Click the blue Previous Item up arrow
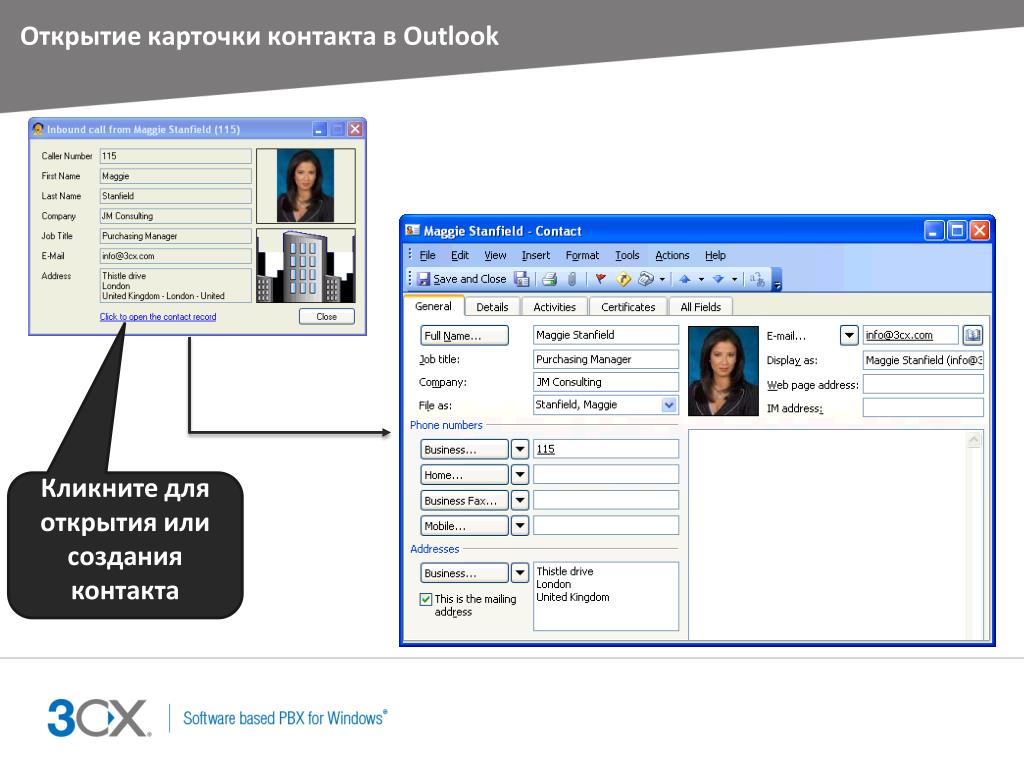Image resolution: width=1024 pixels, height=768 pixels. coord(684,280)
